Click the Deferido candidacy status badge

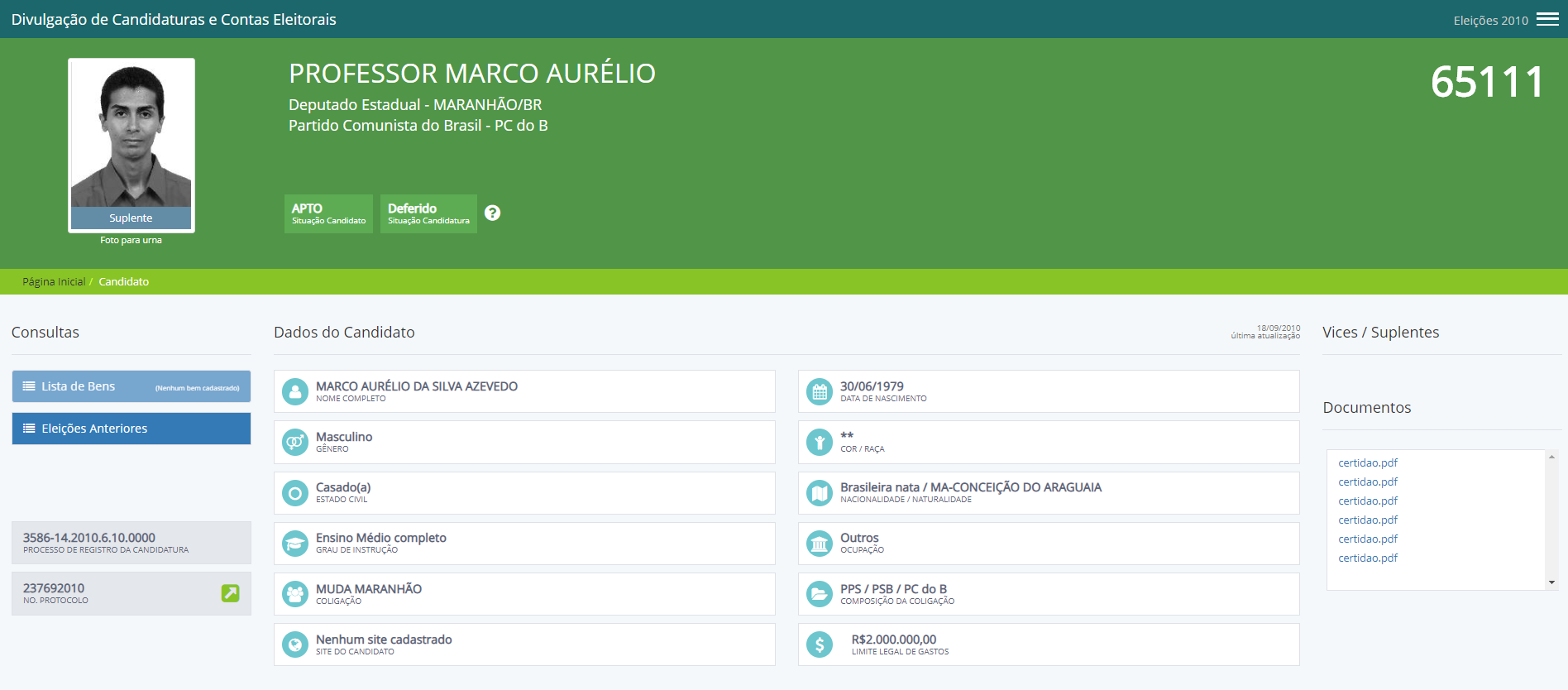(x=428, y=213)
